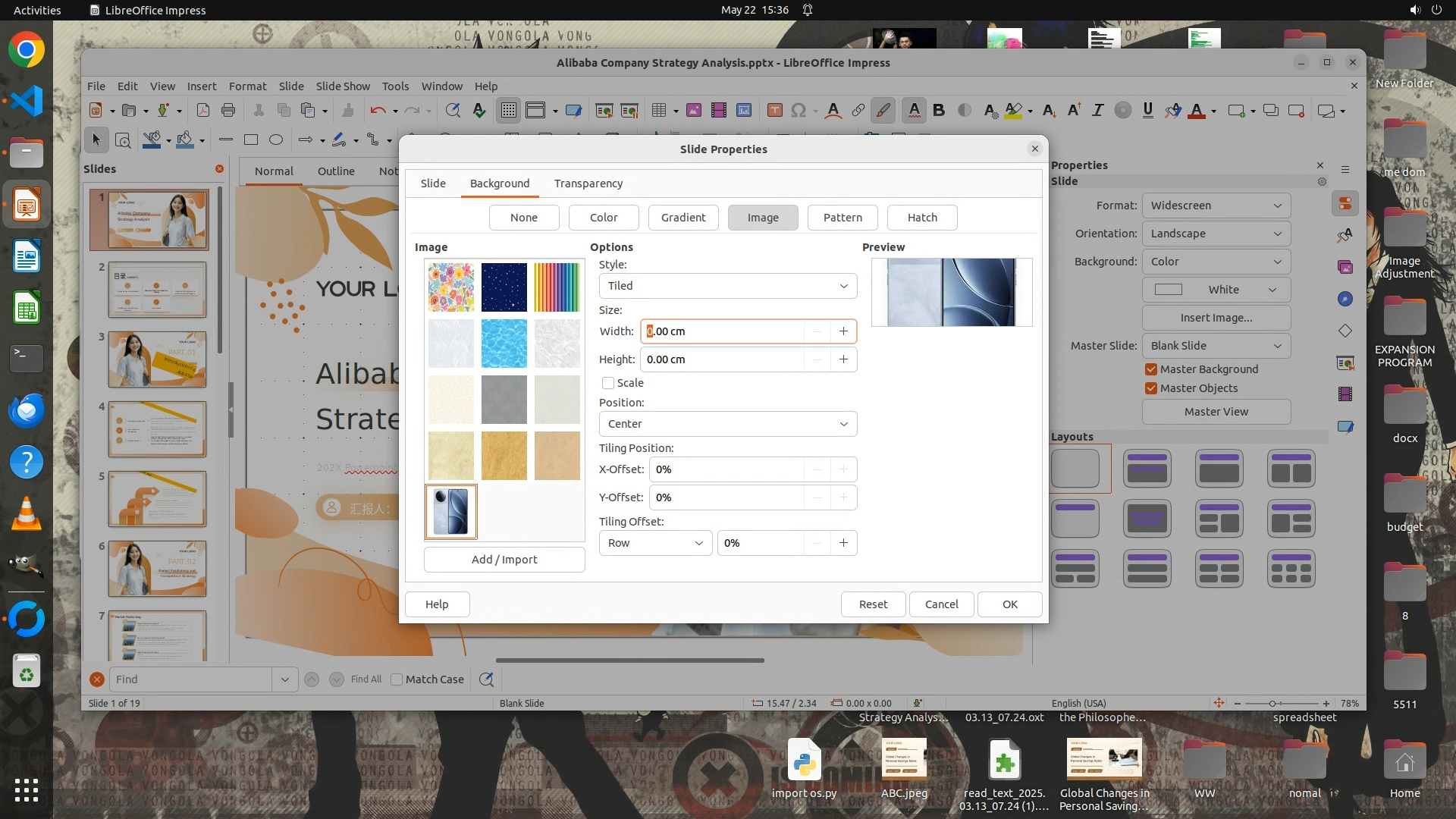Open the Insert Table toolbar icon

tap(659, 111)
